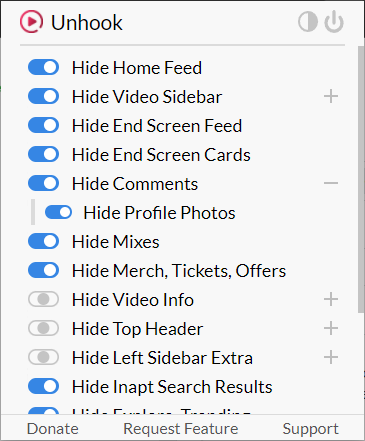Screen dimensions: 365x441
Task: Click the Unhook logo icon
Action: pyautogui.click(x=31, y=22)
